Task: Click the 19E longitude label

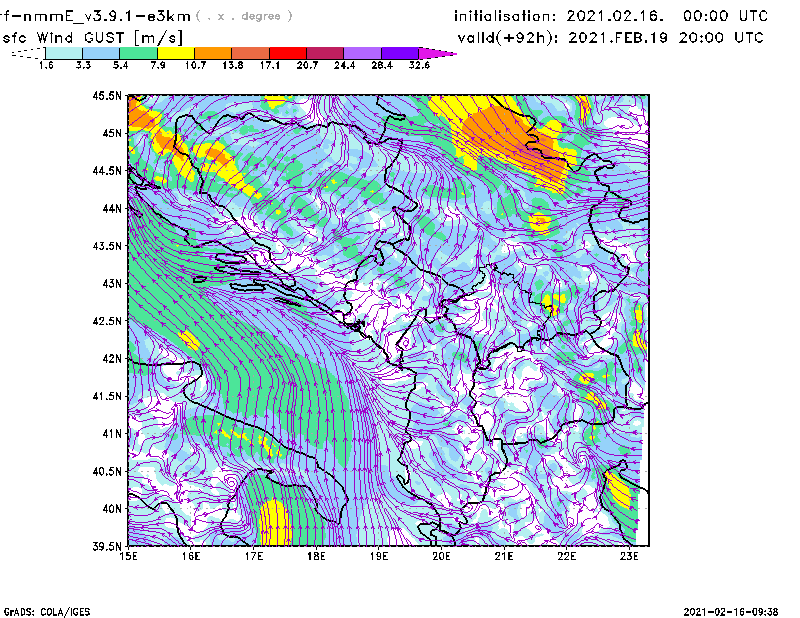Action: click(379, 556)
